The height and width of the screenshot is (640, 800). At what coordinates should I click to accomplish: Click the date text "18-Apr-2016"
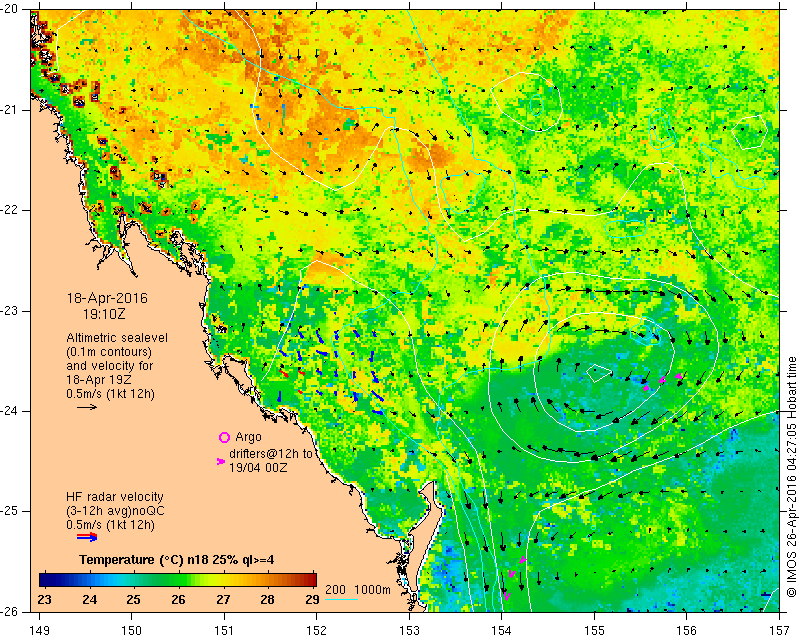pyautogui.click(x=107, y=298)
